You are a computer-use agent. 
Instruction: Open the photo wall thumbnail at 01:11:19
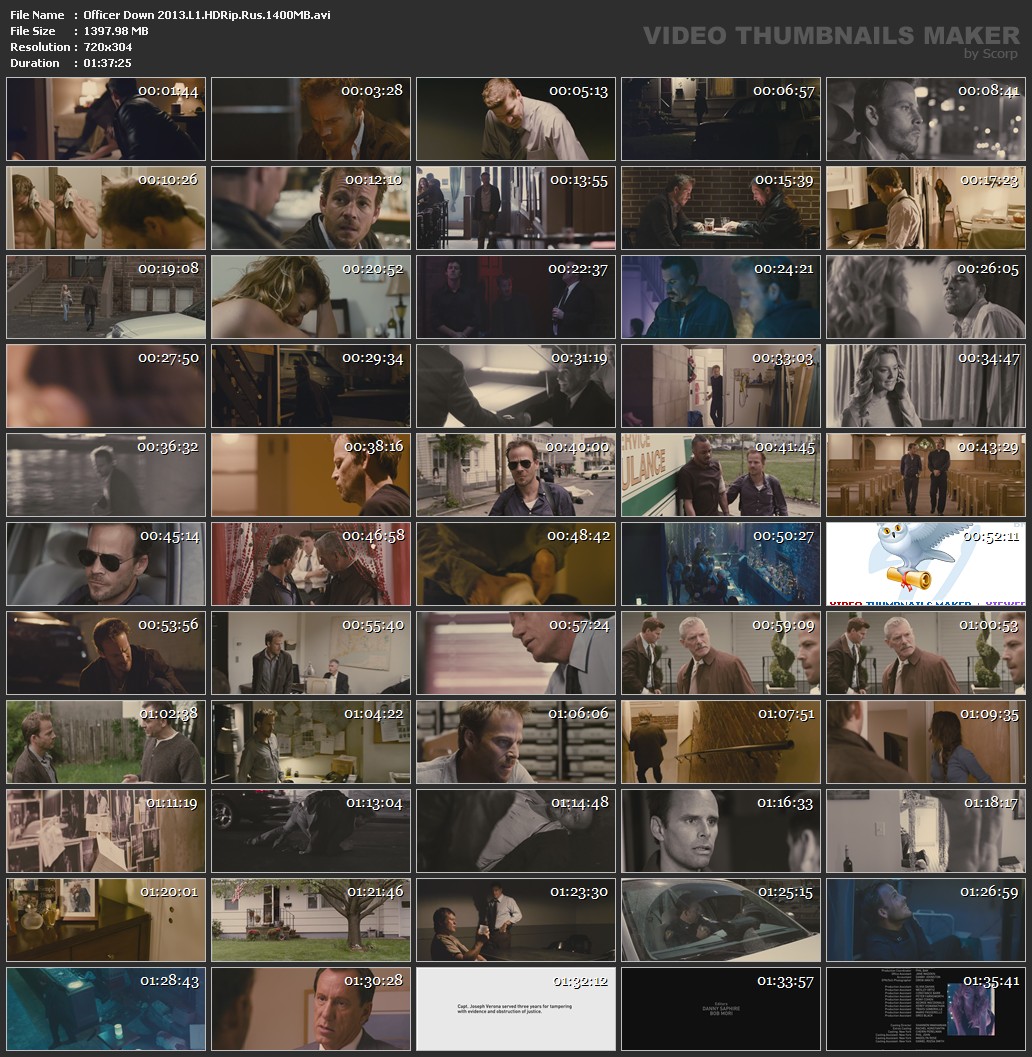click(106, 830)
